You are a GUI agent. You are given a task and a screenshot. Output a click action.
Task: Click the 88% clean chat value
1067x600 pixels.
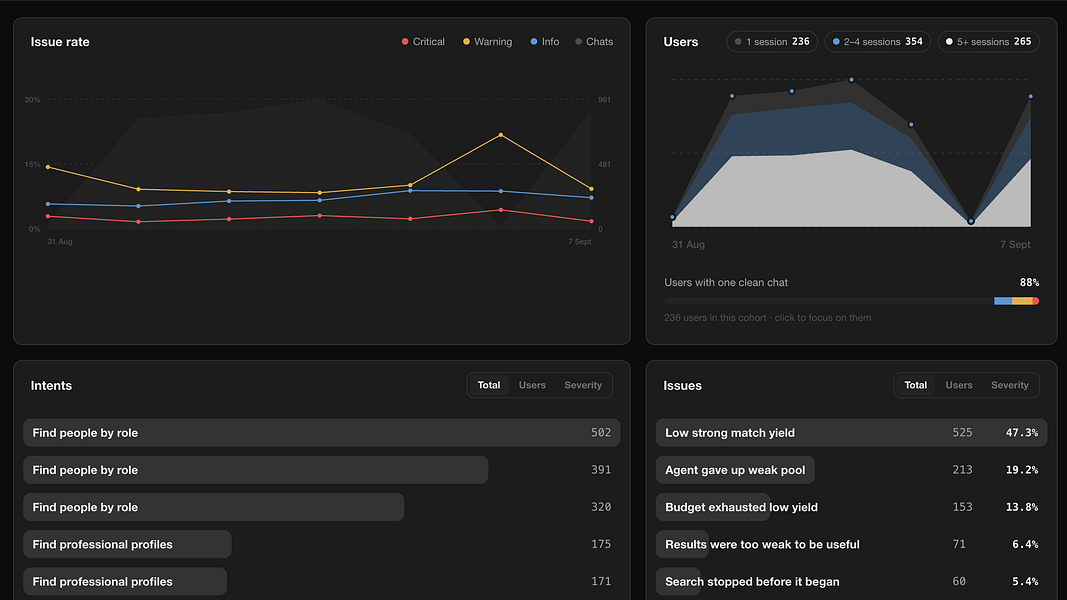pos(1030,282)
